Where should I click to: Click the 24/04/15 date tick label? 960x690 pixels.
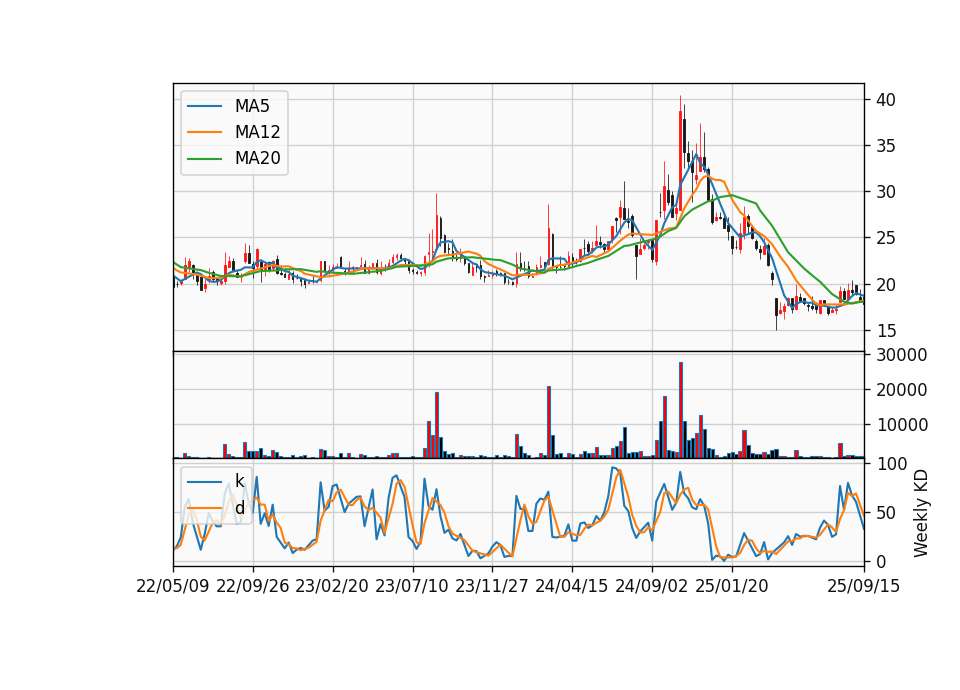pyautogui.click(x=572, y=586)
